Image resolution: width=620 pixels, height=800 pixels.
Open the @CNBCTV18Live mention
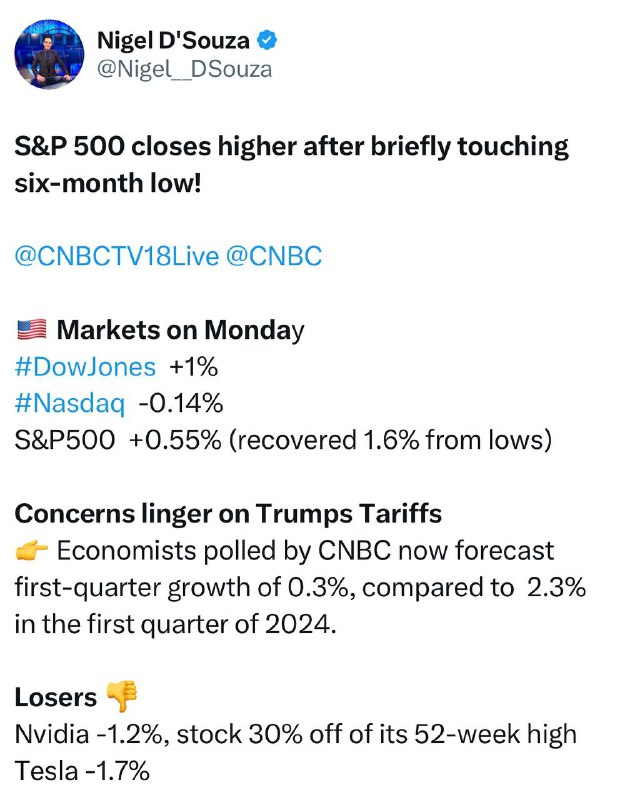(x=117, y=256)
